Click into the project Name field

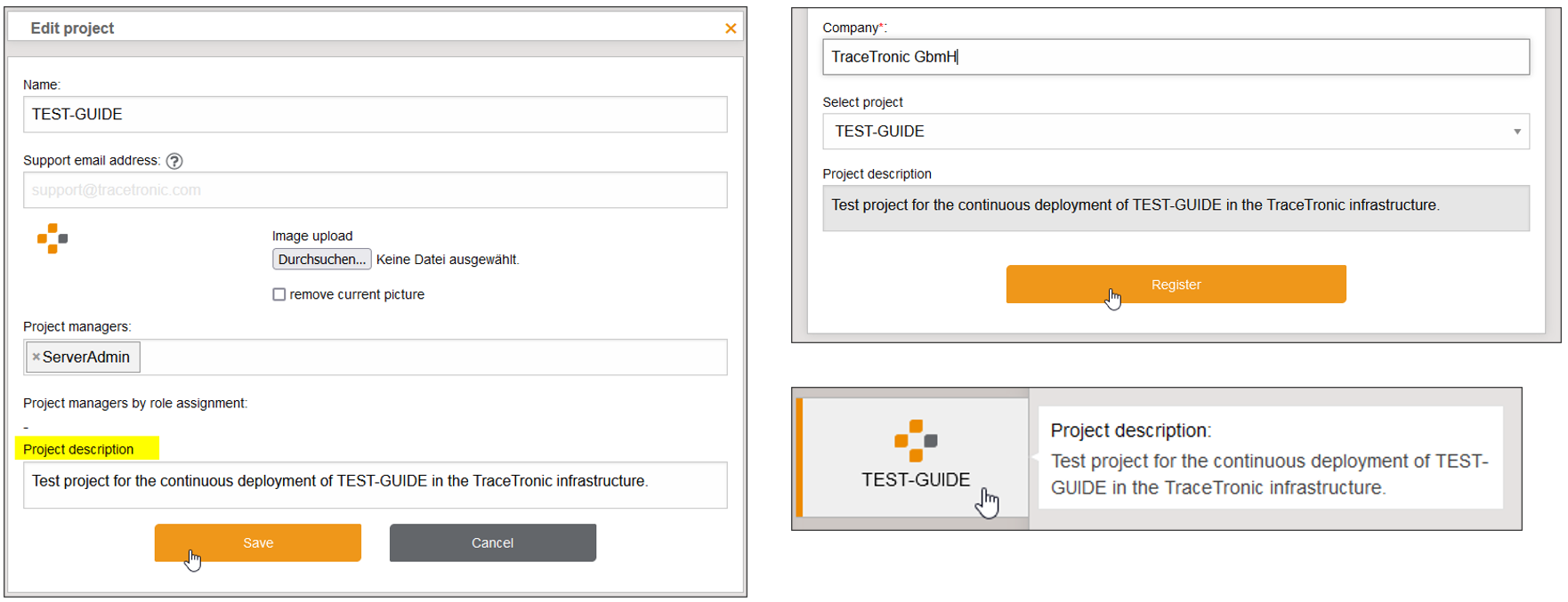(375, 115)
